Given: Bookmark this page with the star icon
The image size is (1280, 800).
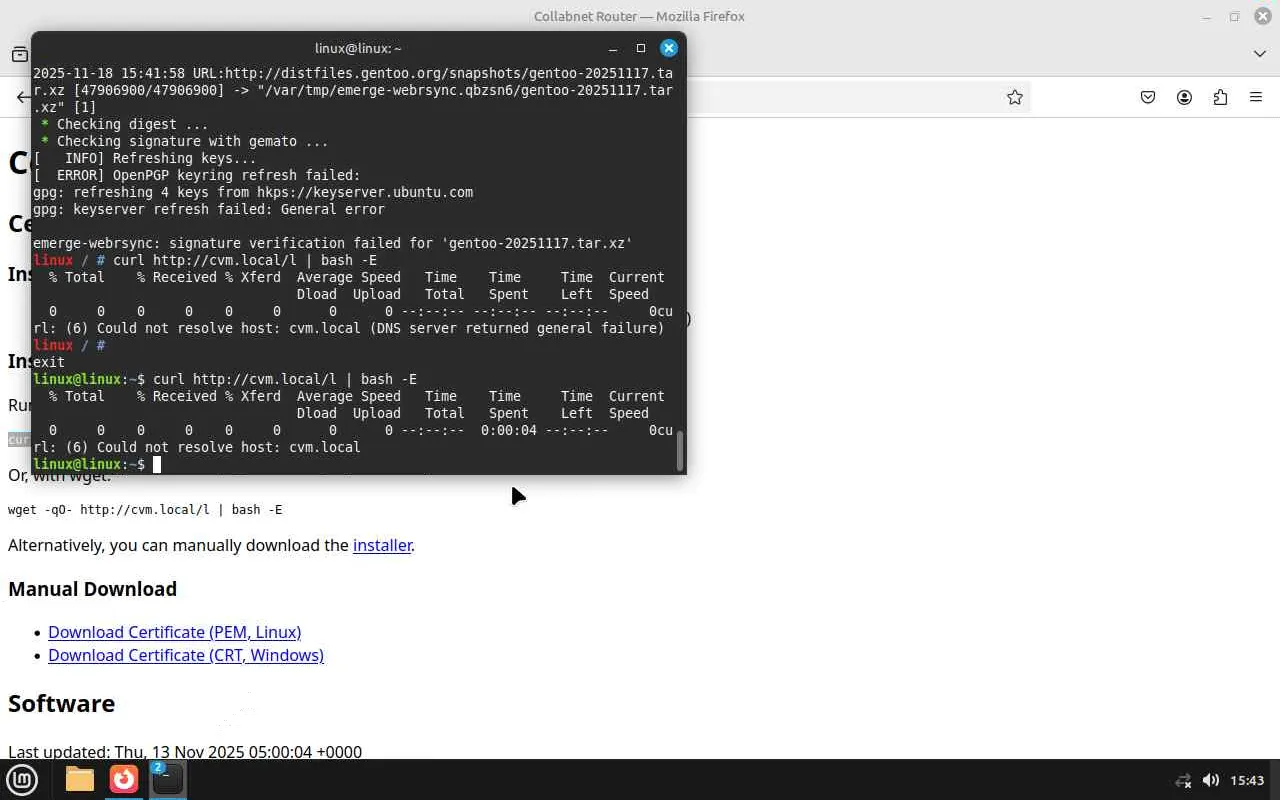Looking at the screenshot, I should pos(1015,97).
